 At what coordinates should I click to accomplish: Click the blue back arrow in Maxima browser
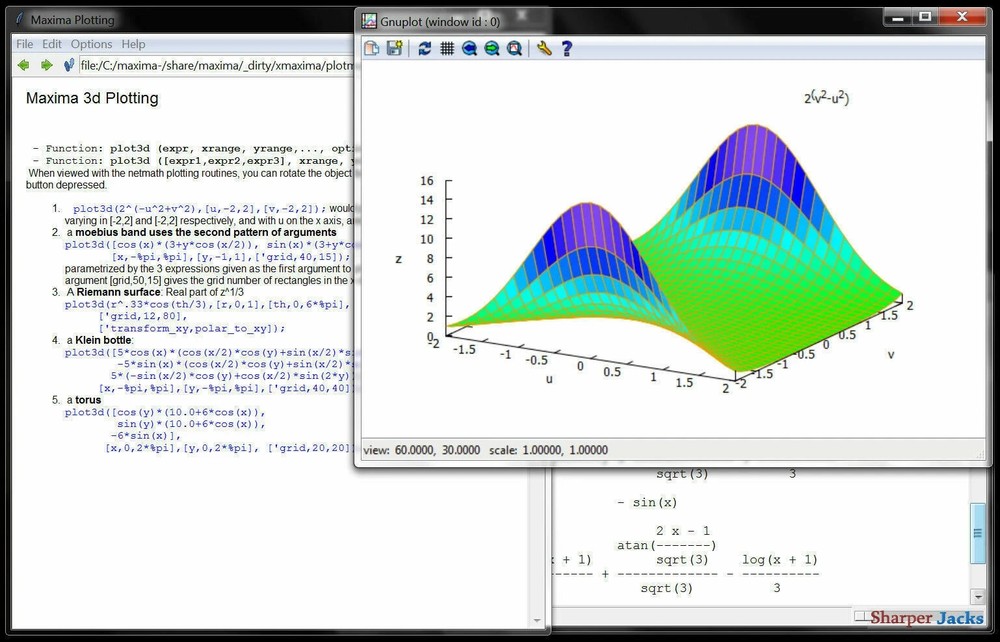(x=22, y=65)
